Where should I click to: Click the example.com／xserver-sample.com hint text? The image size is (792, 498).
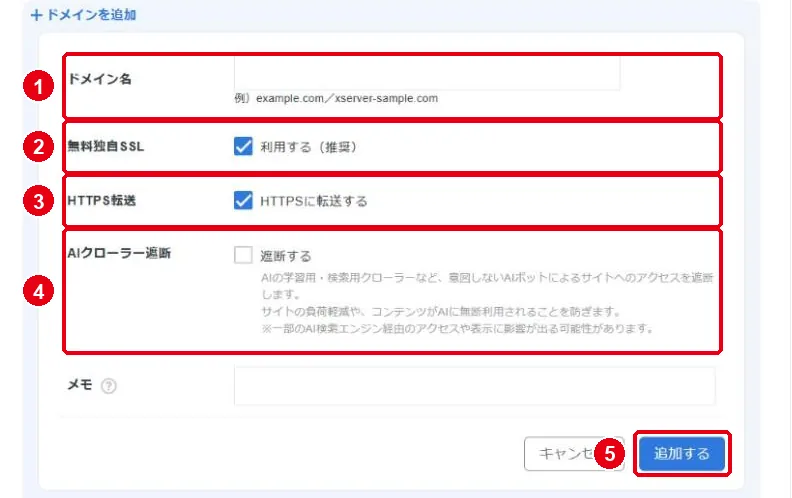pyautogui.click(x=347, y=98)
